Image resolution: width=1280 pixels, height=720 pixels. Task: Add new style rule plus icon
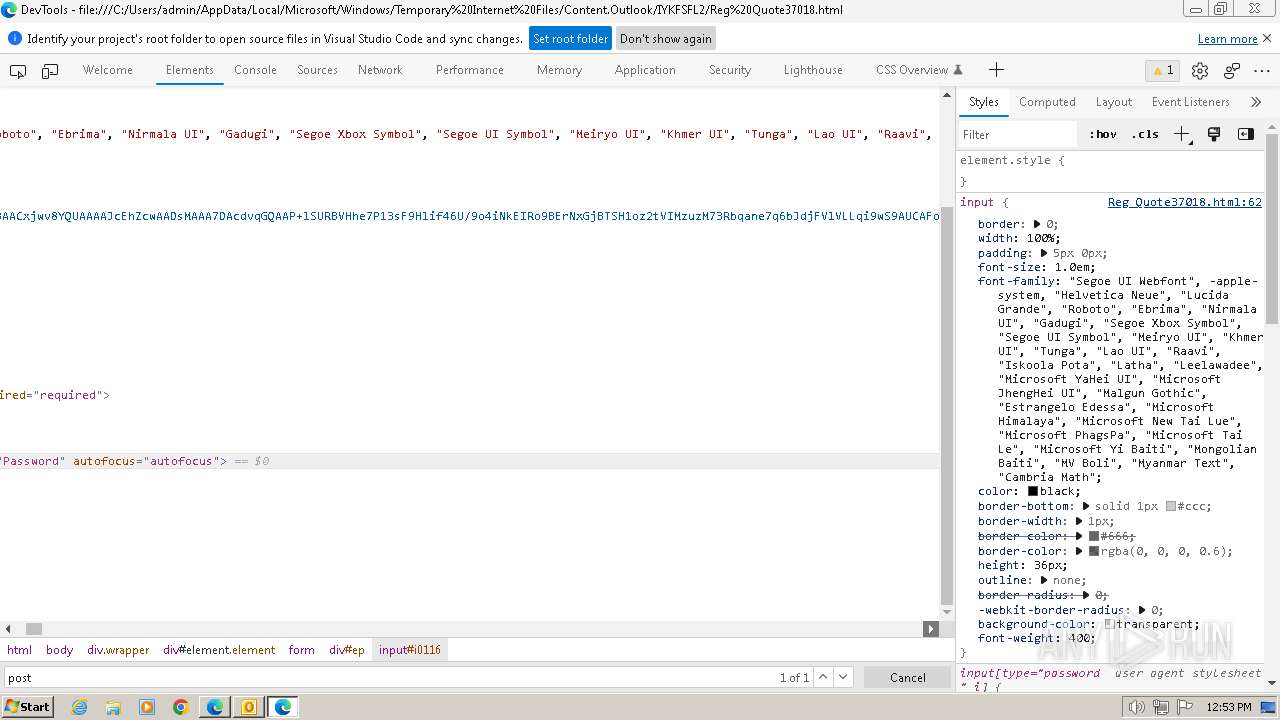pyautogui.click(x=1182, y=134)
